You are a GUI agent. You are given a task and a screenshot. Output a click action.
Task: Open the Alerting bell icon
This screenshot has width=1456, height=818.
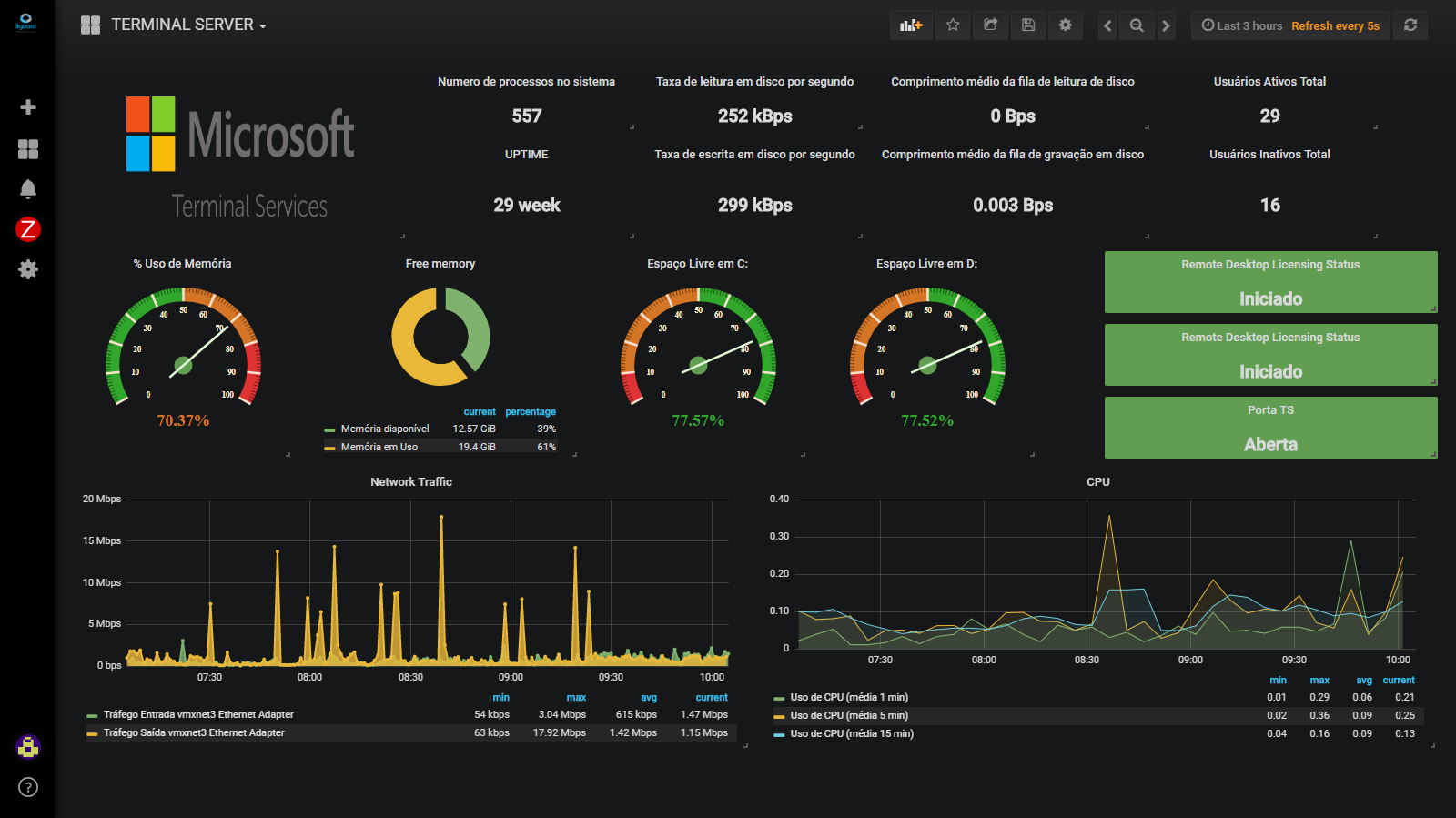28,189
